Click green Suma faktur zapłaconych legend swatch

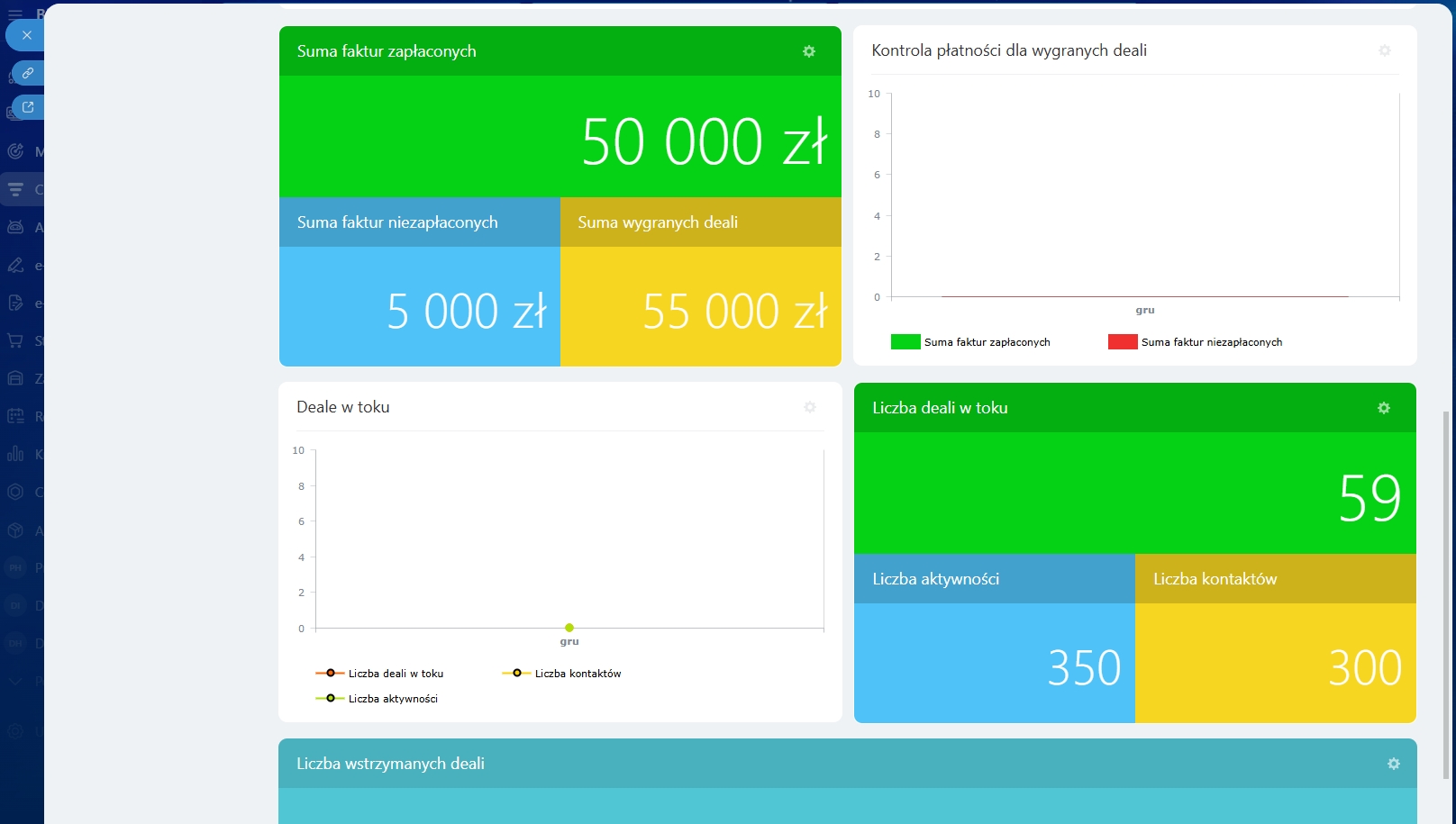coord(905,342)
